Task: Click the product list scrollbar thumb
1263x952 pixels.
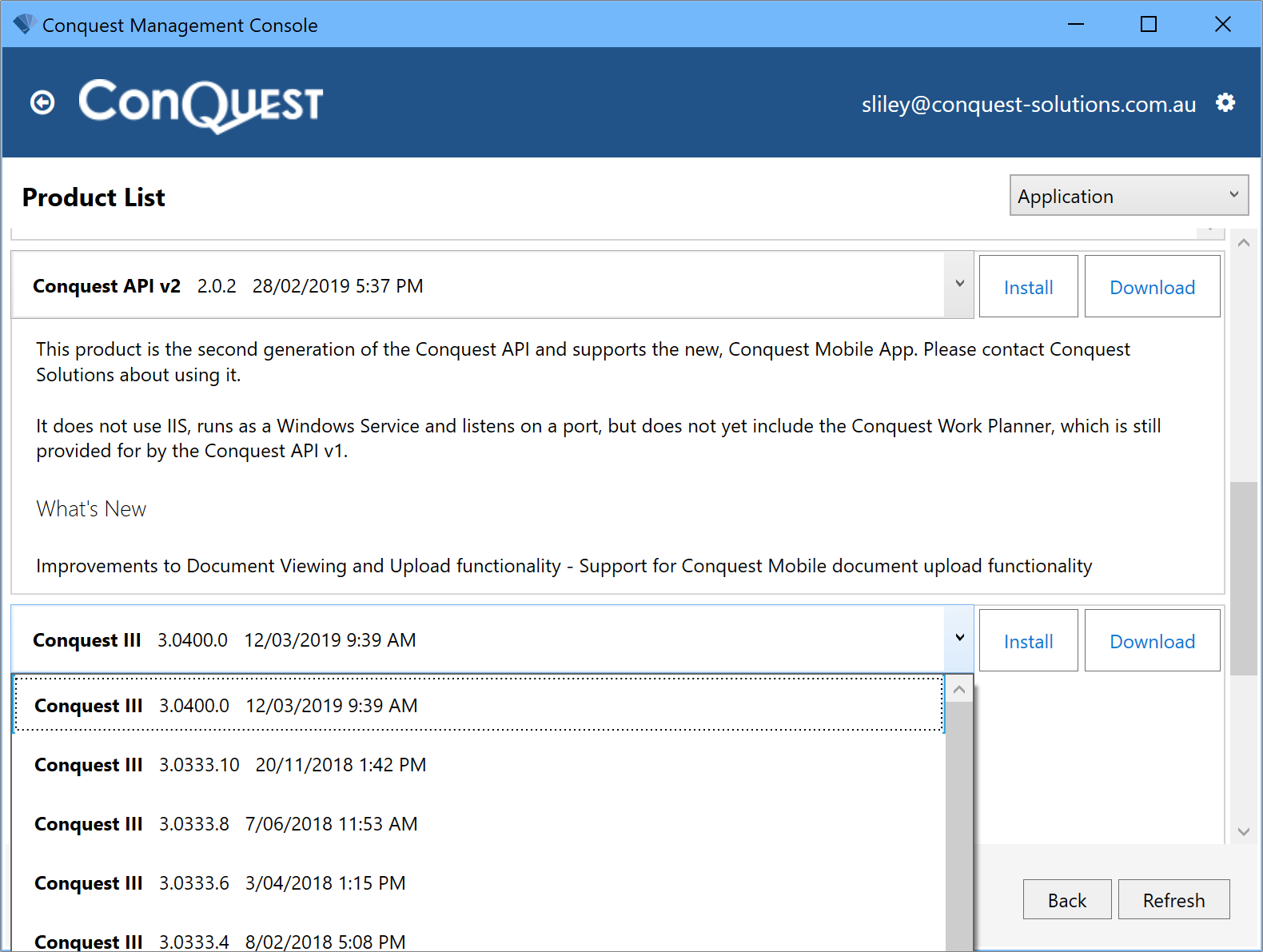Action: [1243, 579]
